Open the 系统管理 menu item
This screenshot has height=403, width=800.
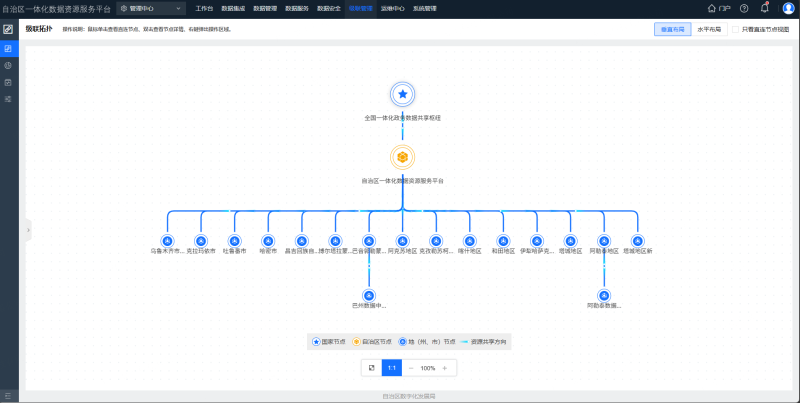[x=424, y=9]
